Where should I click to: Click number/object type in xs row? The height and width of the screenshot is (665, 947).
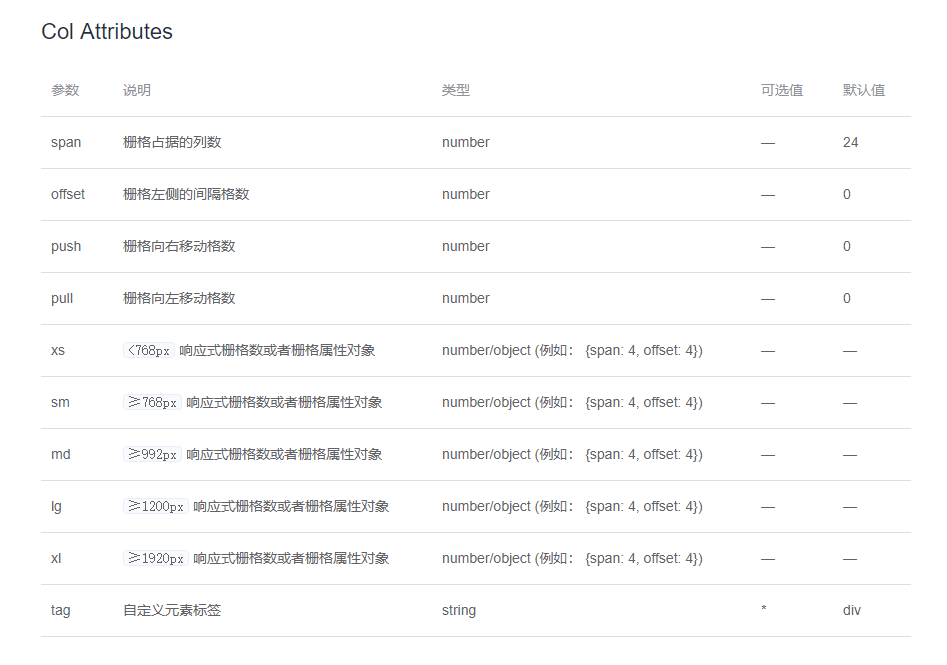coord(572,350)
